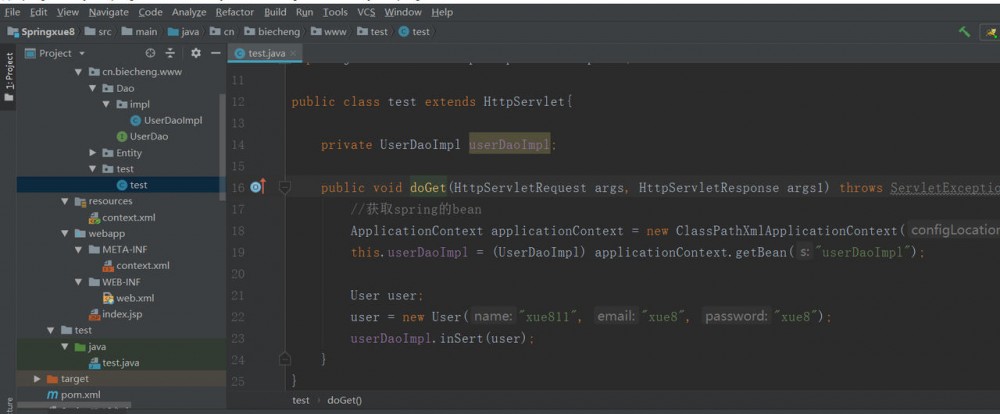
Task: Click the main breadcrumb folder
Action: click(x=139, y=31)
